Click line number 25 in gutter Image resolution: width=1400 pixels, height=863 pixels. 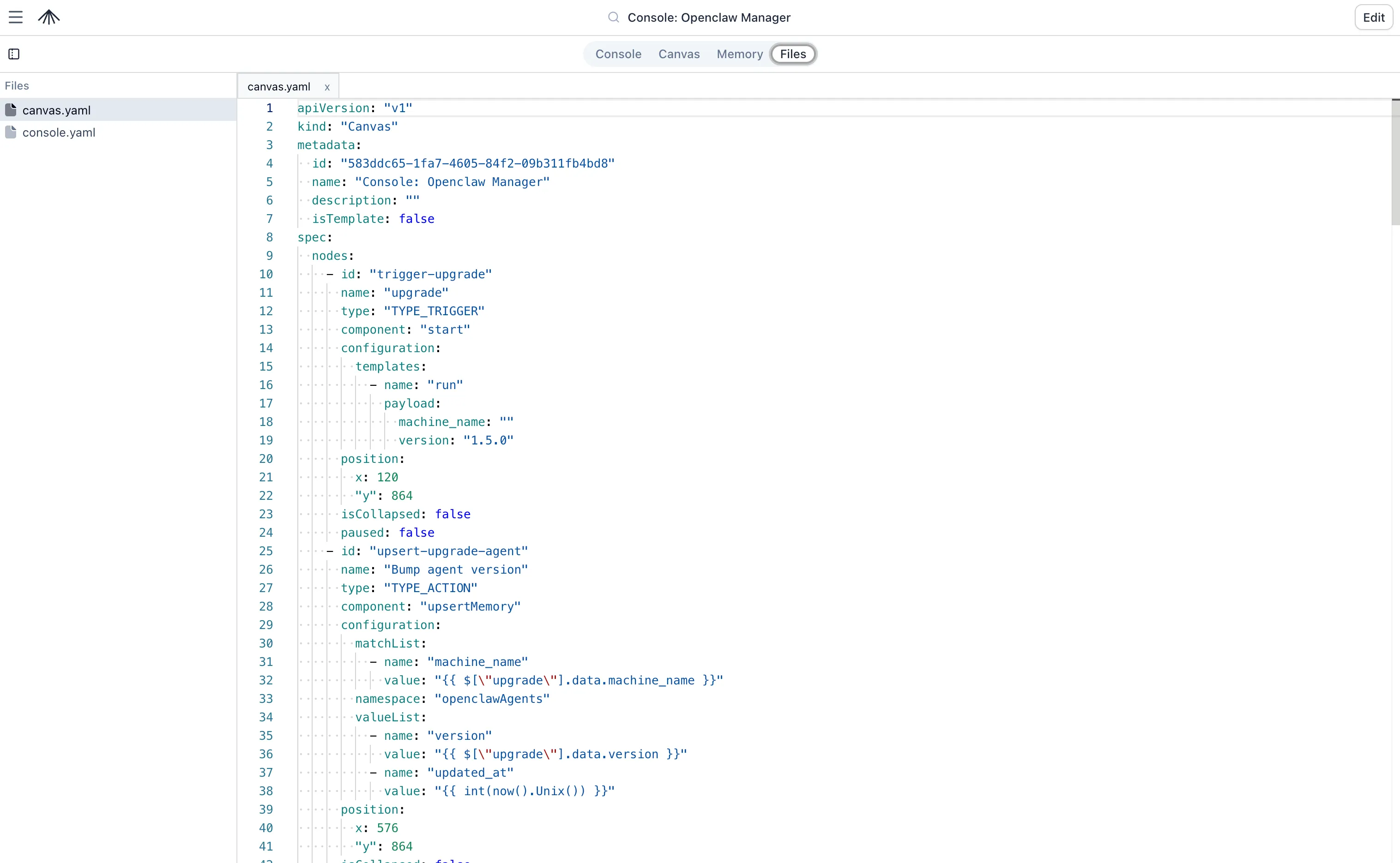[x=266, y=551]
